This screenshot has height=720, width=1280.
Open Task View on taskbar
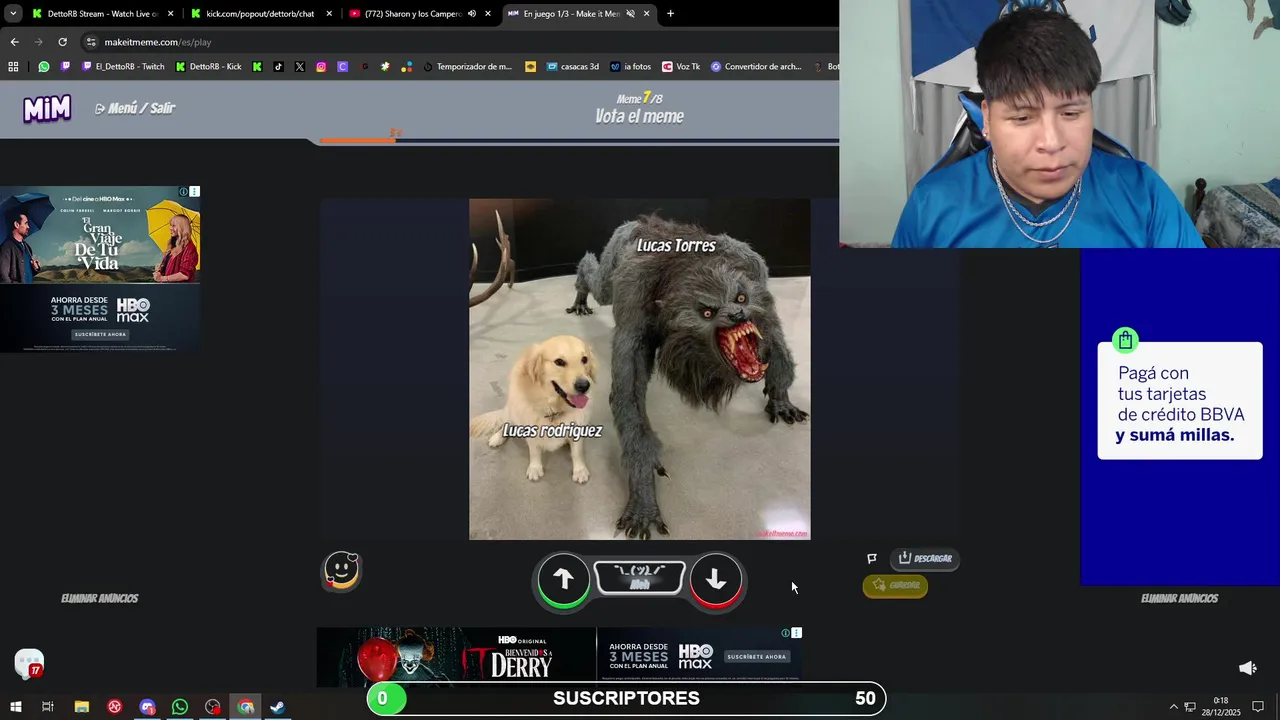click(x=48, y=707)
